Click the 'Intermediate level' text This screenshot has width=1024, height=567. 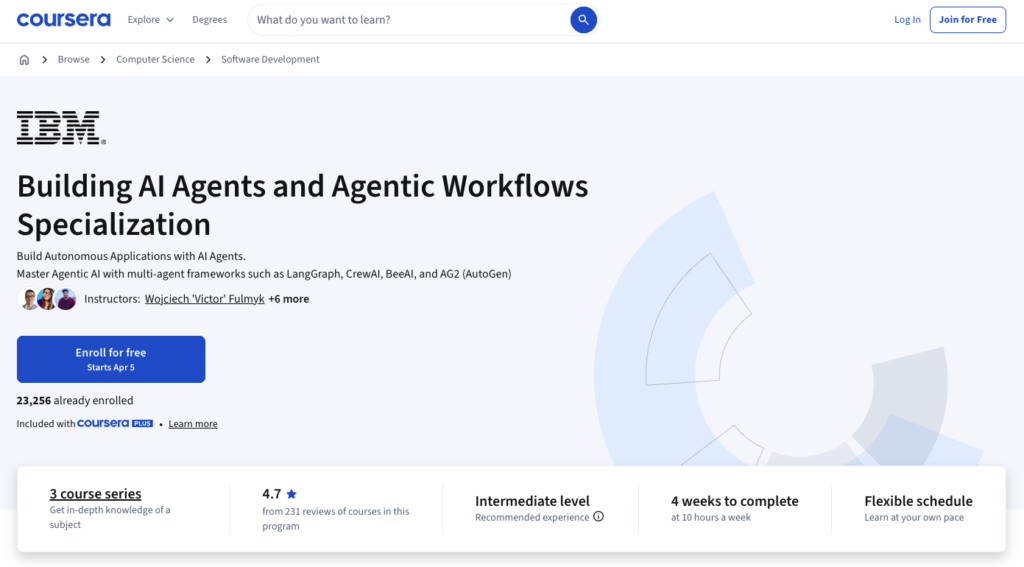532,501
